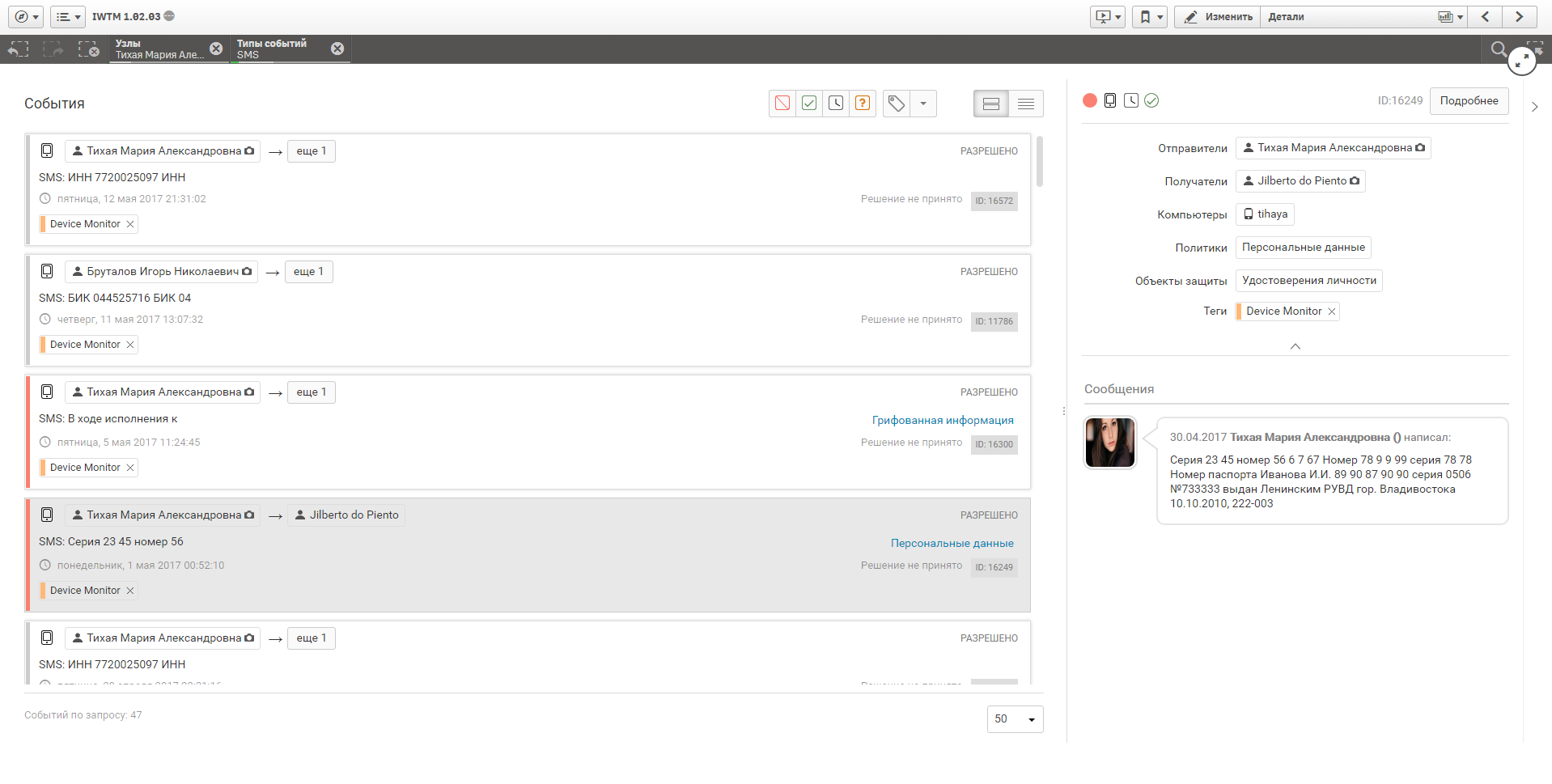
Task: Click the ID: 16572 badge
Action: point(994,201)
